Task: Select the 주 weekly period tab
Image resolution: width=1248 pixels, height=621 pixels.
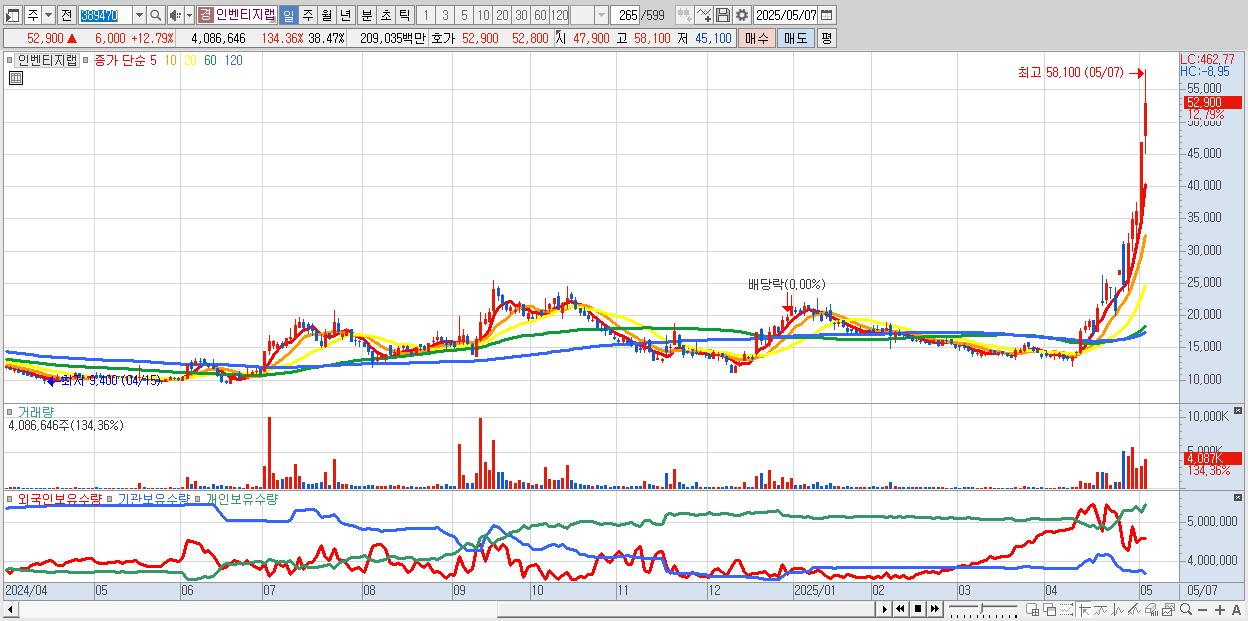Action: (x=307, y=15)
